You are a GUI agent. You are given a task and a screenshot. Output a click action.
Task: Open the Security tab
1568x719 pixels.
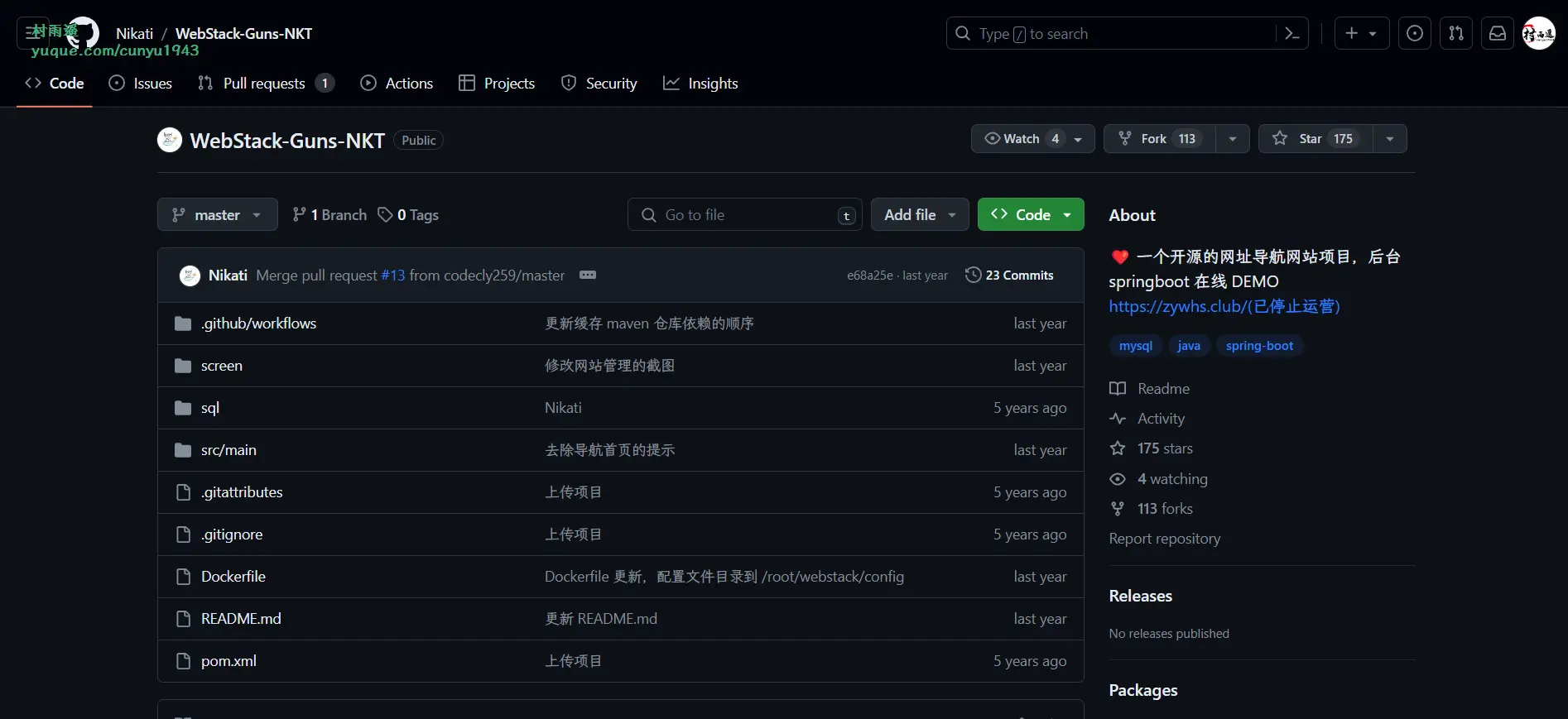pyautogui.click(x=599, y=84)
